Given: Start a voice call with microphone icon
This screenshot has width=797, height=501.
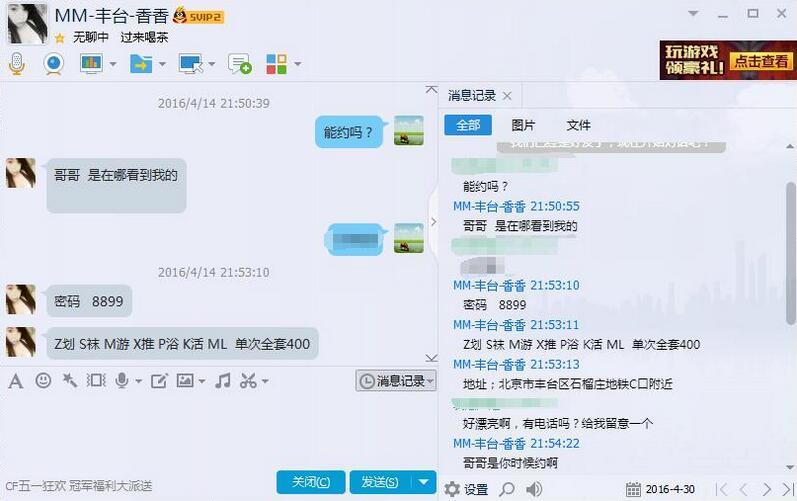Looking at the screenshot, I should click(17, 64).
